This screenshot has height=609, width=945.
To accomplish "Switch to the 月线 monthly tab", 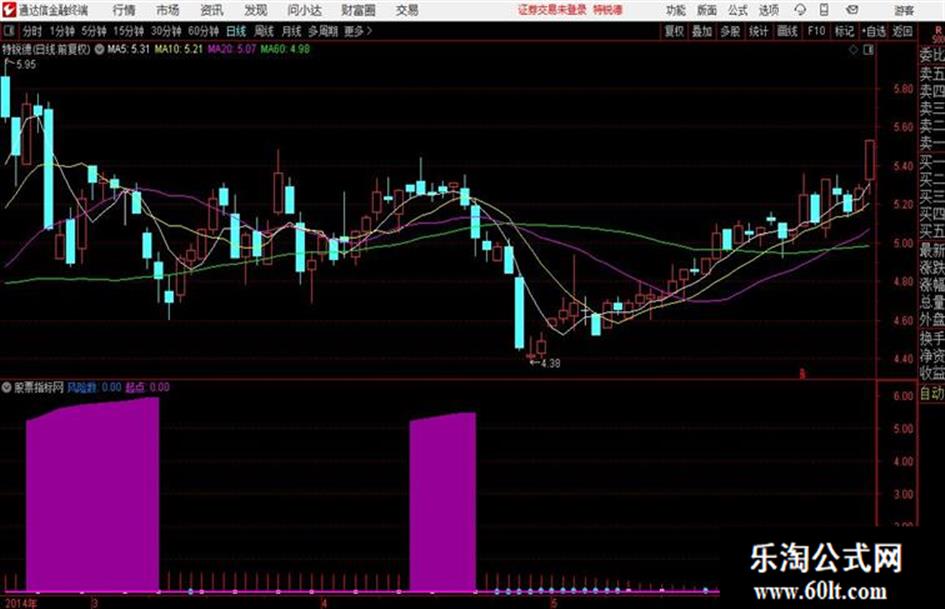I will 292,31.
